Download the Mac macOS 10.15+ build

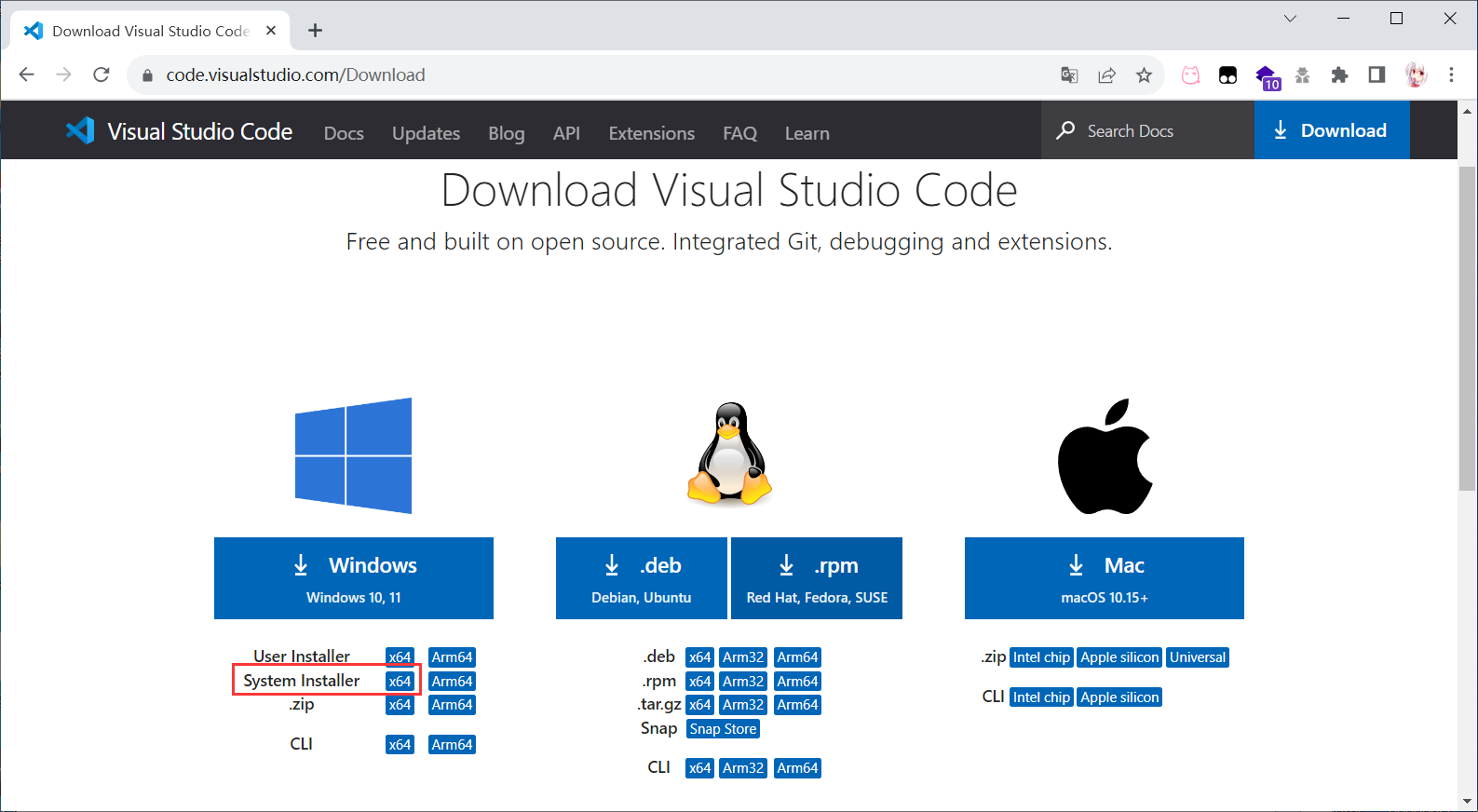1105,578
